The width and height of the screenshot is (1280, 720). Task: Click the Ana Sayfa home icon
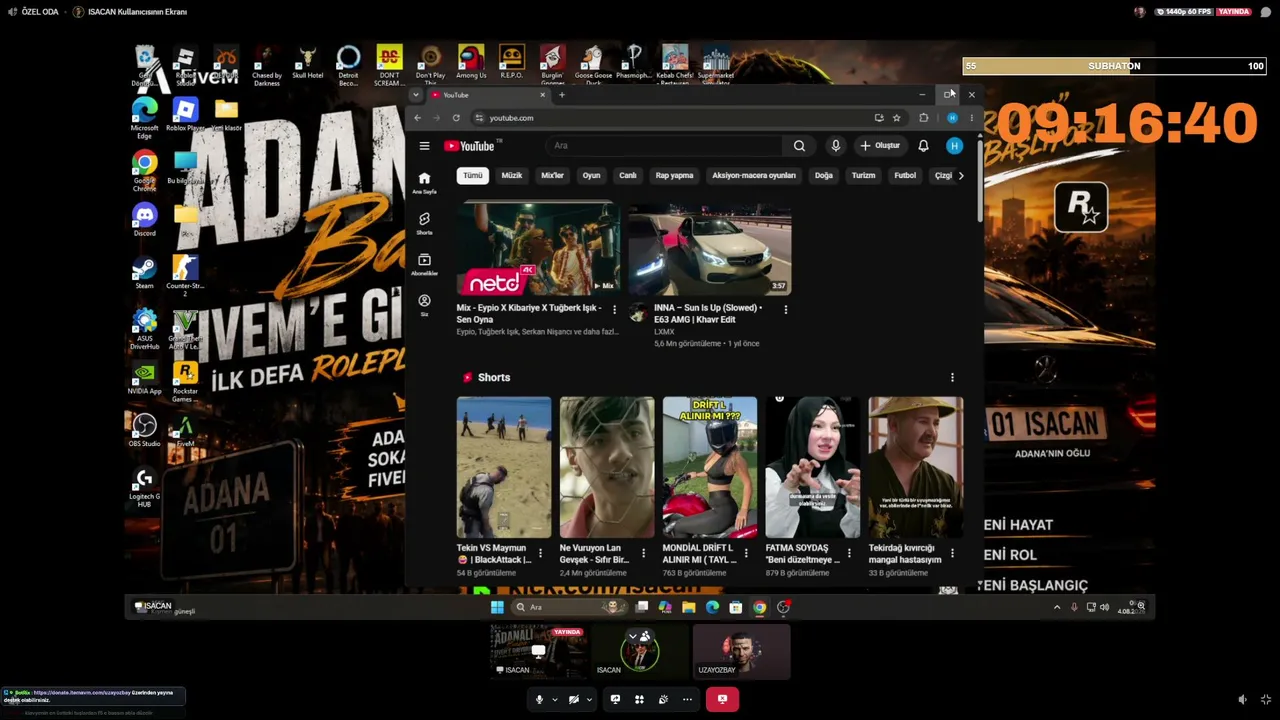[x=424, y=181]
